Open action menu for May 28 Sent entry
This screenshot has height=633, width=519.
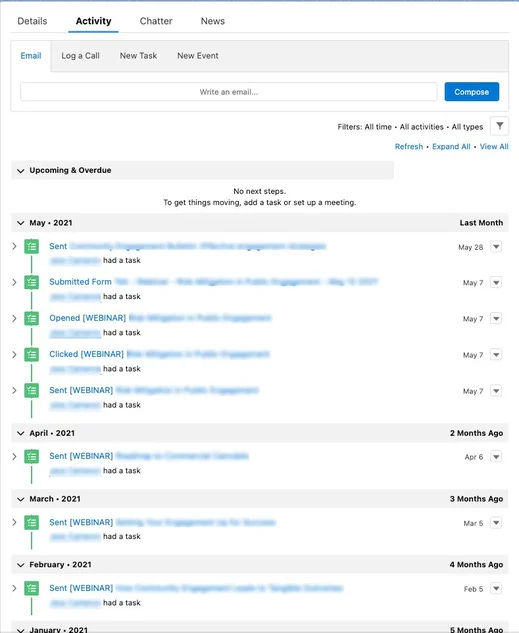point(496,247)
